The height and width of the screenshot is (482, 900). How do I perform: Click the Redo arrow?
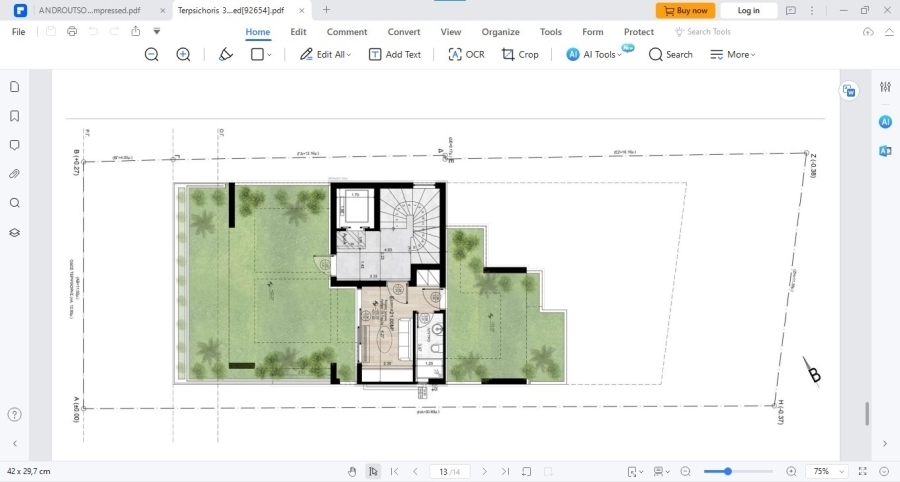[114, 32]
